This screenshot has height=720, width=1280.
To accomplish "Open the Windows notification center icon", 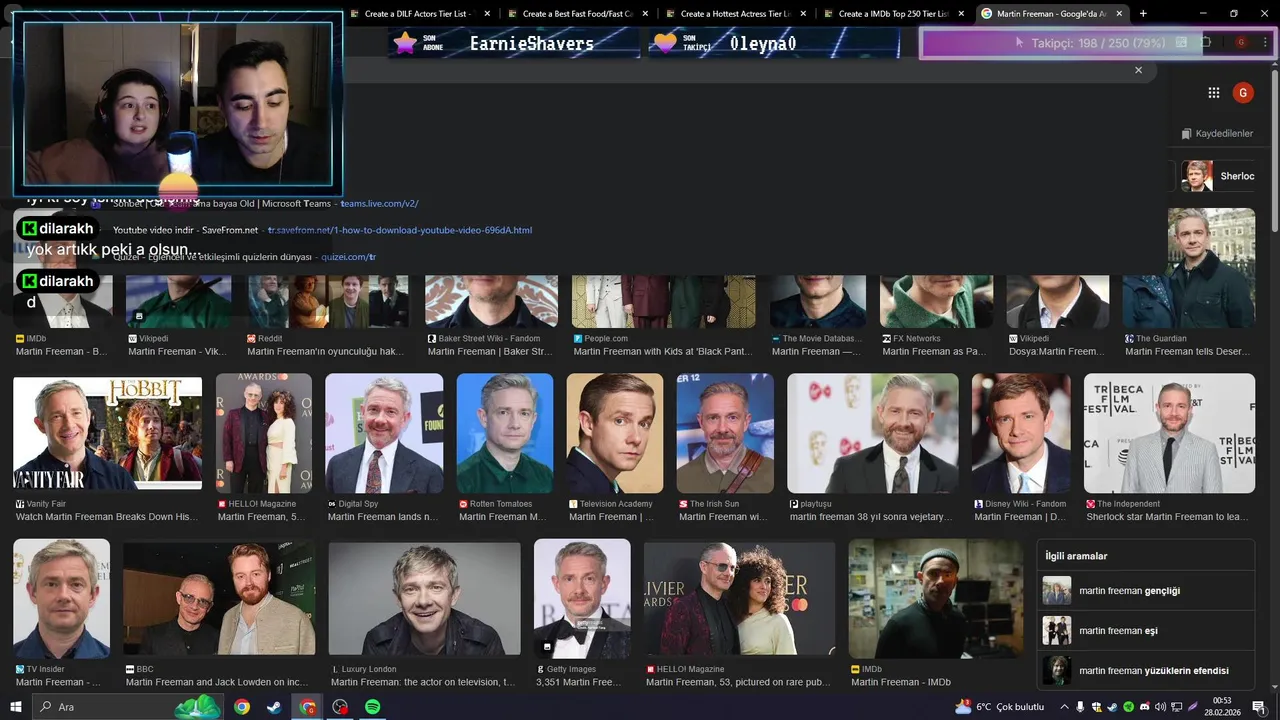I will pyautogui.click(x=1259, y=707).
